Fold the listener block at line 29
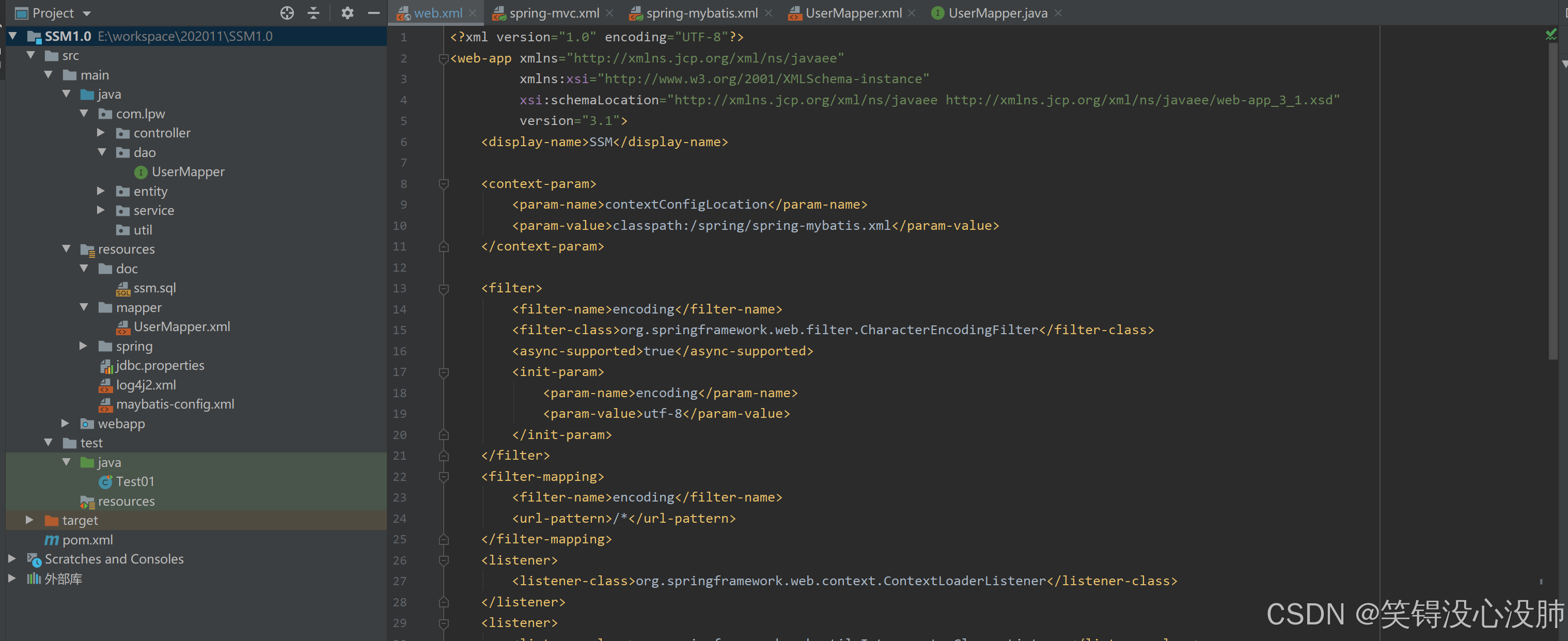Screen dimensions: 1568x641 pos(444,623)
